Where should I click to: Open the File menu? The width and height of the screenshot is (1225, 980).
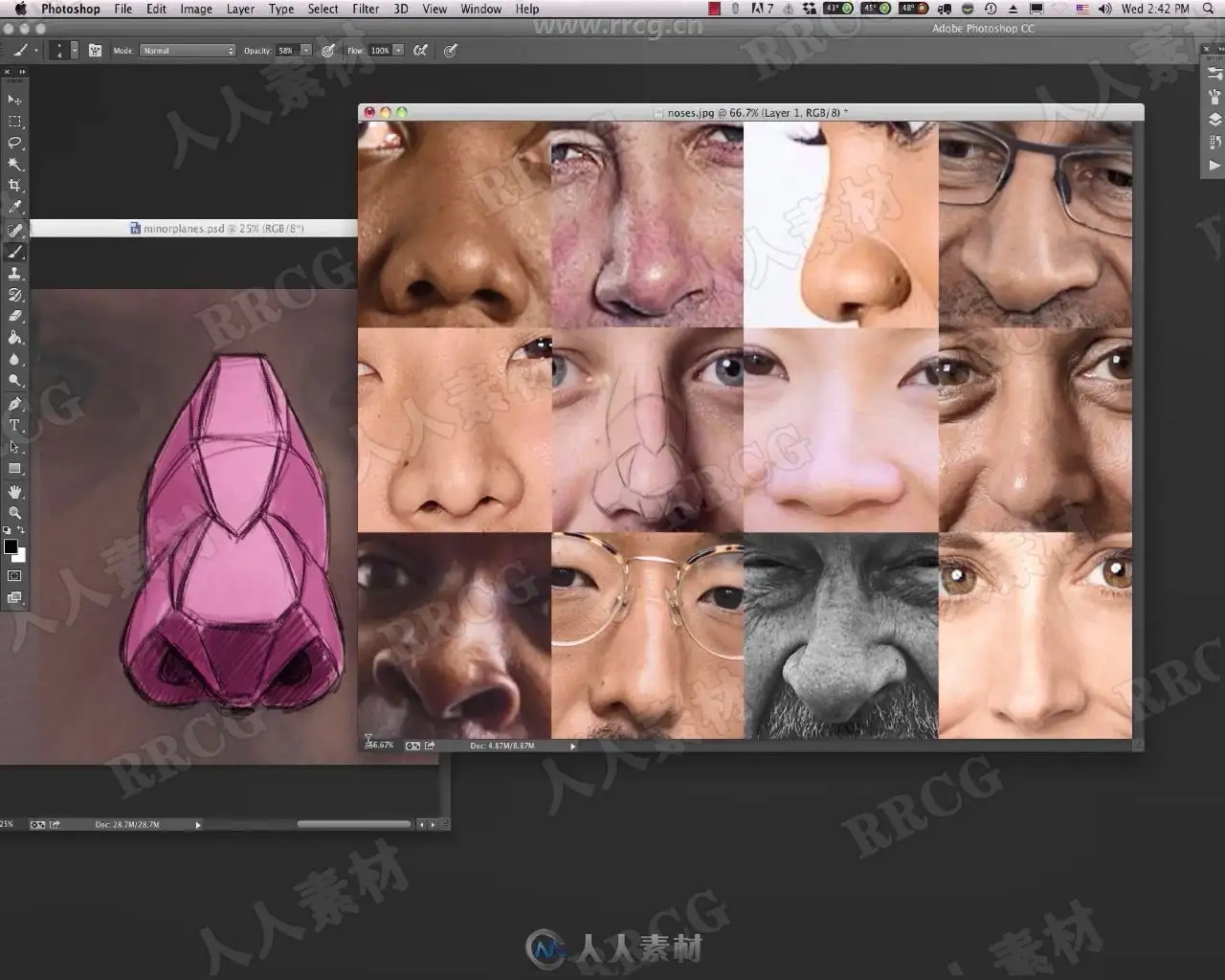point(123,9)
